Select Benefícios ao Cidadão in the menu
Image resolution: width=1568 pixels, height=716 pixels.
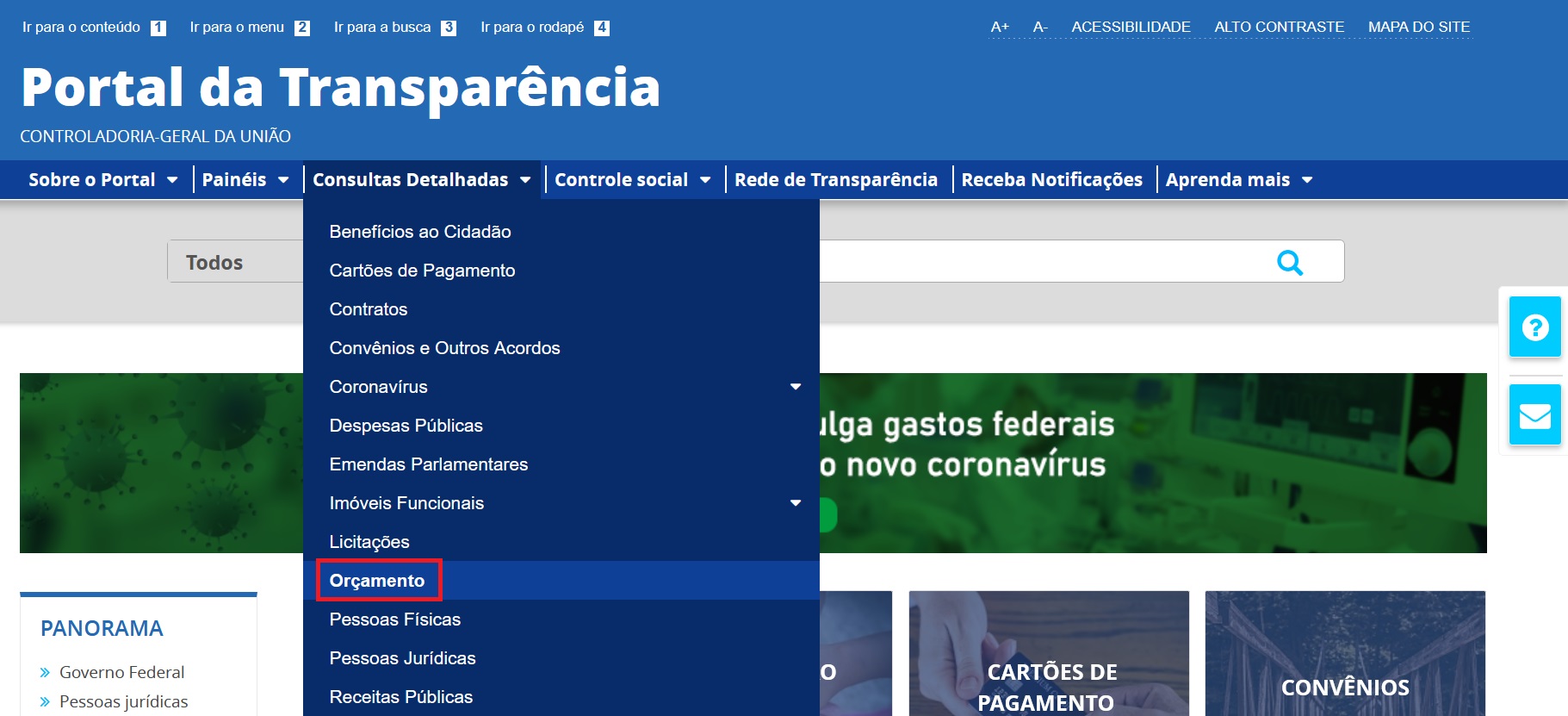point(561,232)
